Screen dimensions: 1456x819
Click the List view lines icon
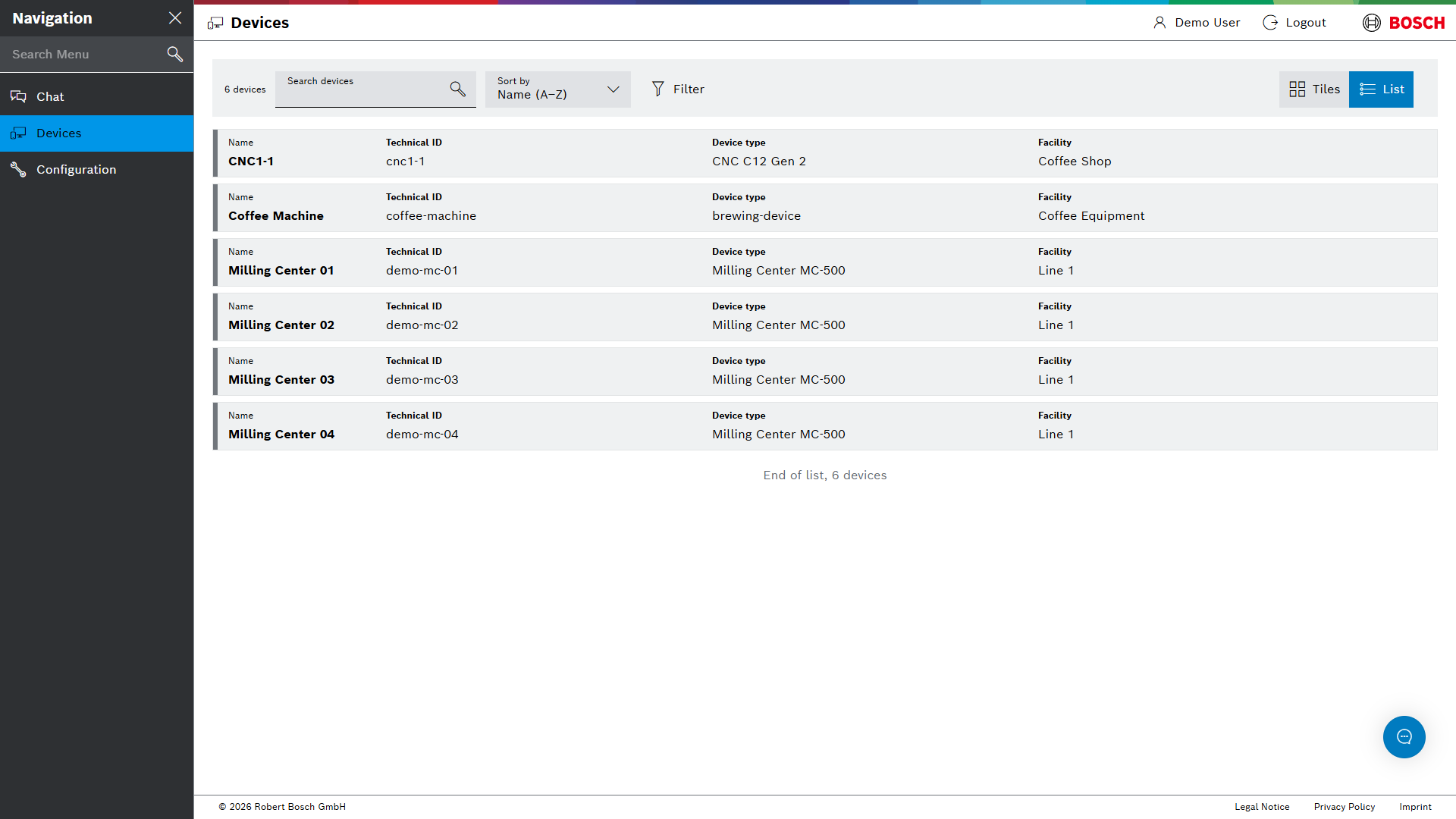pyautogui.click(x=1367, y=89)
